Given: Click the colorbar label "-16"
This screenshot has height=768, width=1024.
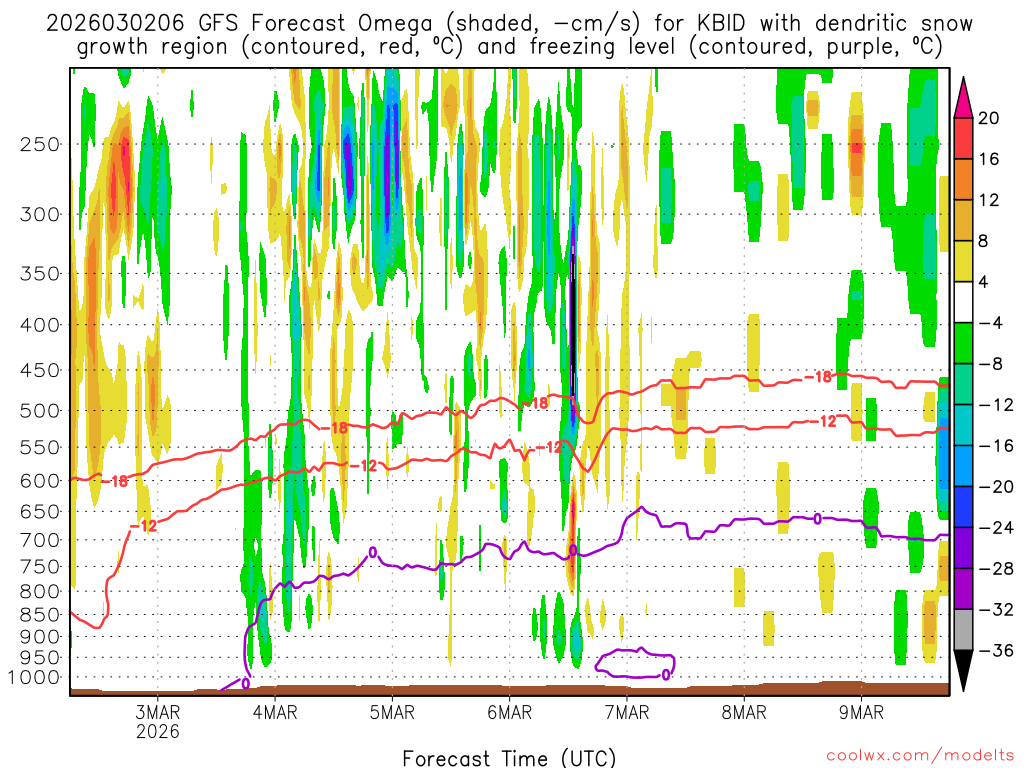Looking at the screenshot, I should [x=996, y=445].
